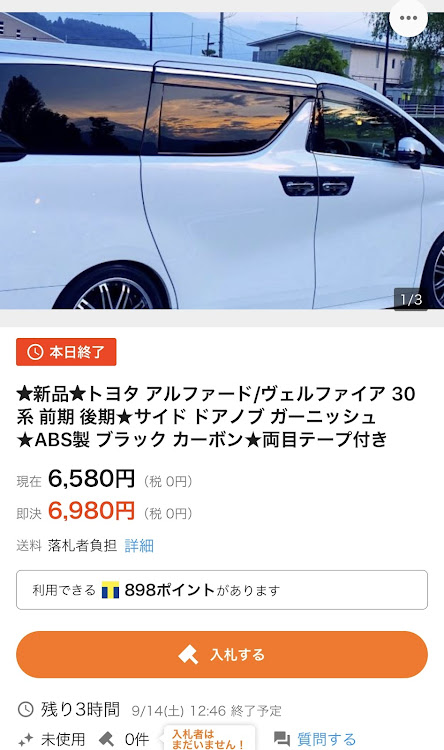444x750 pixels.
Task: Click the 入札する bid button
Action: pyautogui.click(x=222, y=654)
